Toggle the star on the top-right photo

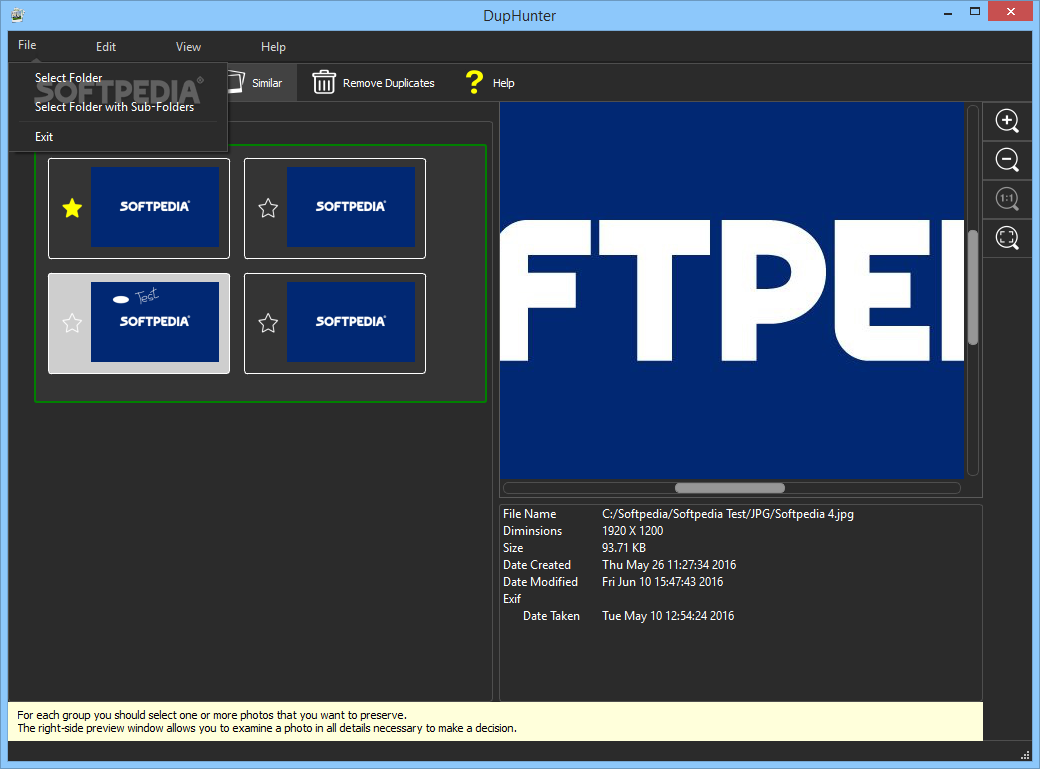tap(268, 208)
